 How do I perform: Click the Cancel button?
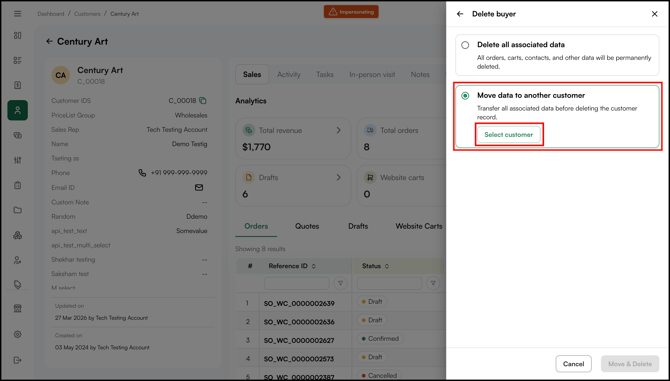[x=573, y=364]
